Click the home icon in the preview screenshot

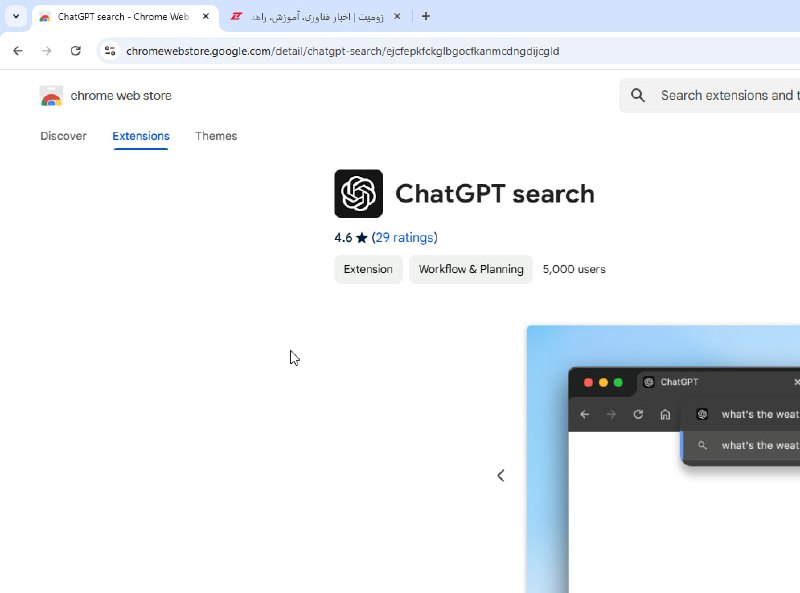(x=665, y=414)
